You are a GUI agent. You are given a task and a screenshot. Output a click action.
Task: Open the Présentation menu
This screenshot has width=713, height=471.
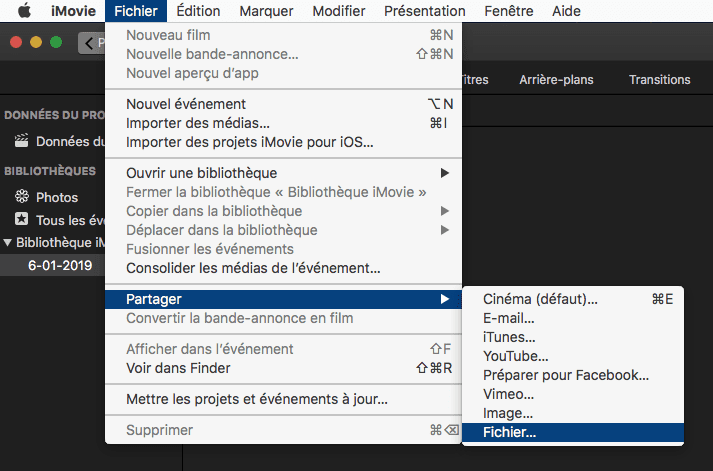[x=425, y=11]
